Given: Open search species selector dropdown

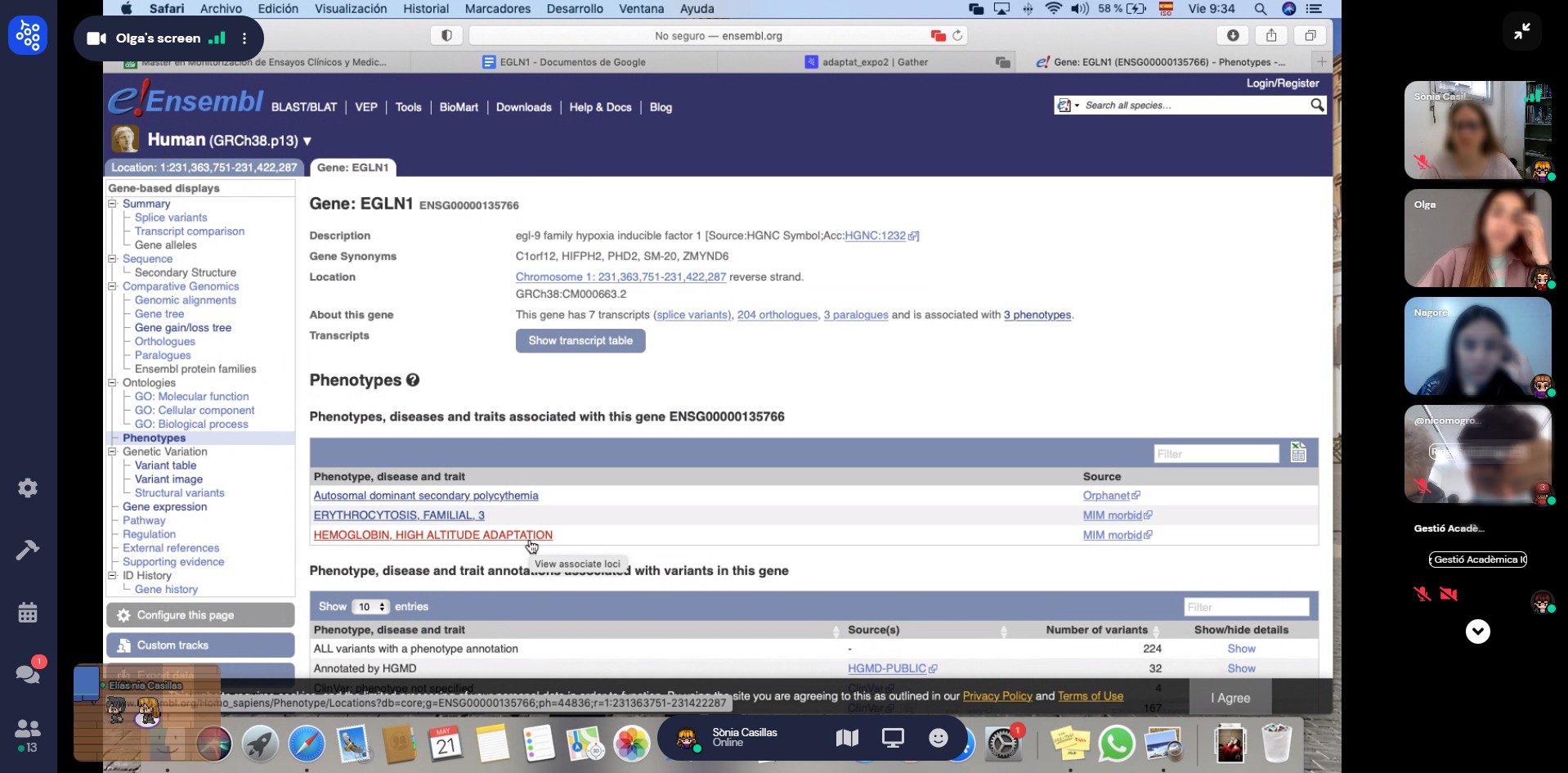Looking at the screenshot, I should pos(1068,105).
